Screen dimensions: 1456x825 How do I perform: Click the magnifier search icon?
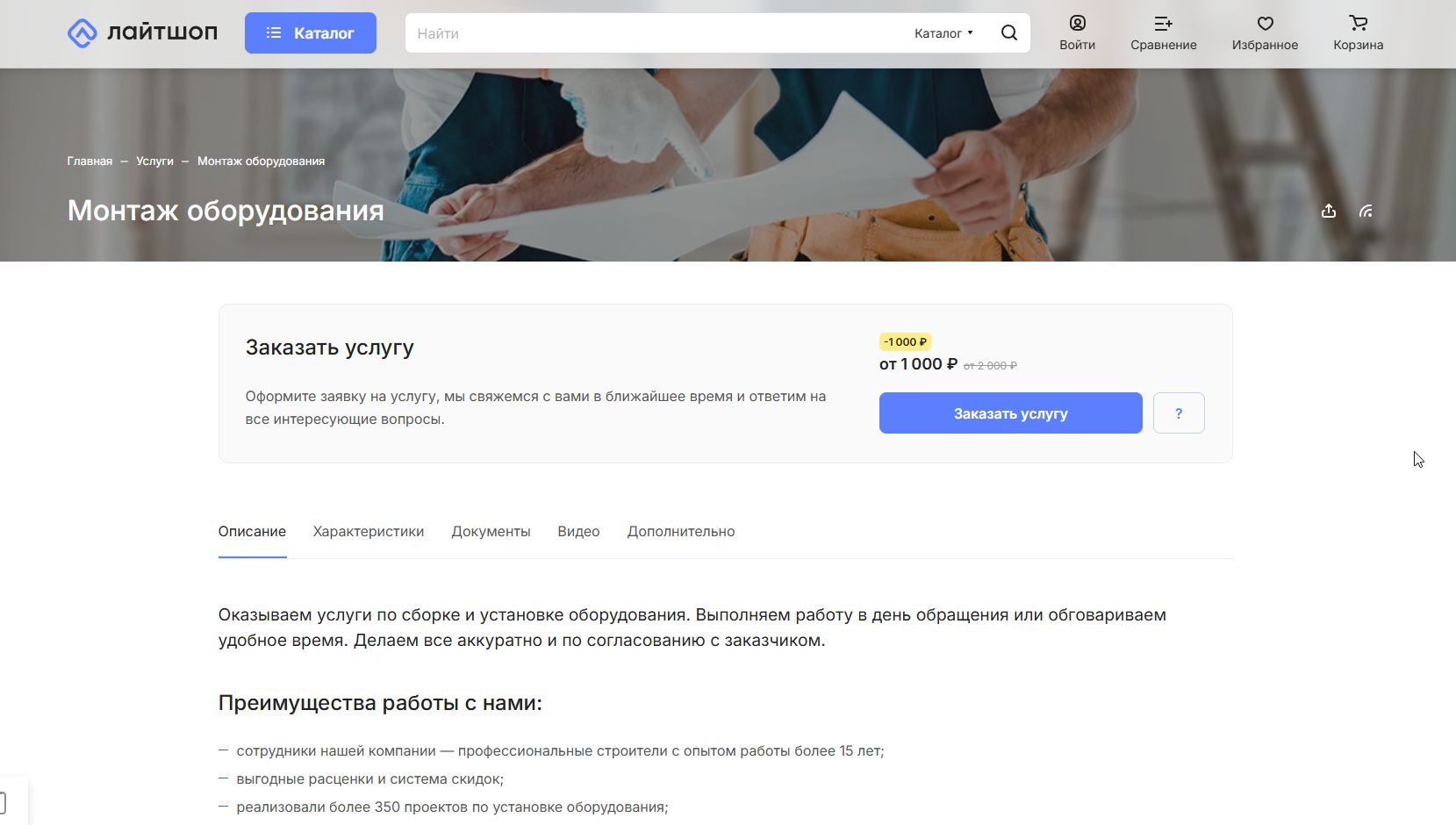tap(1009, 33)
